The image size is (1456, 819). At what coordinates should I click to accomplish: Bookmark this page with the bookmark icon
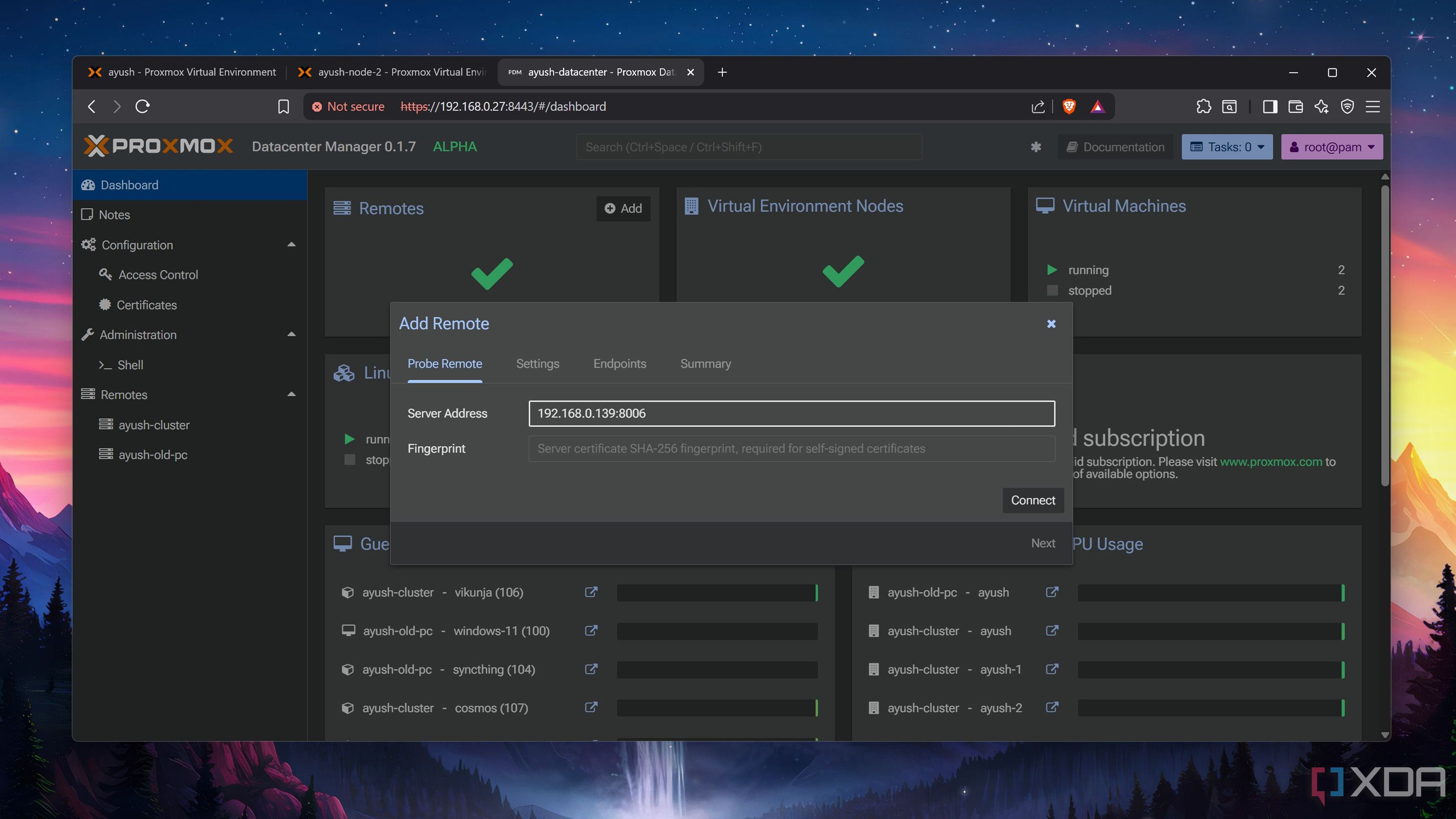pos(283,106)
